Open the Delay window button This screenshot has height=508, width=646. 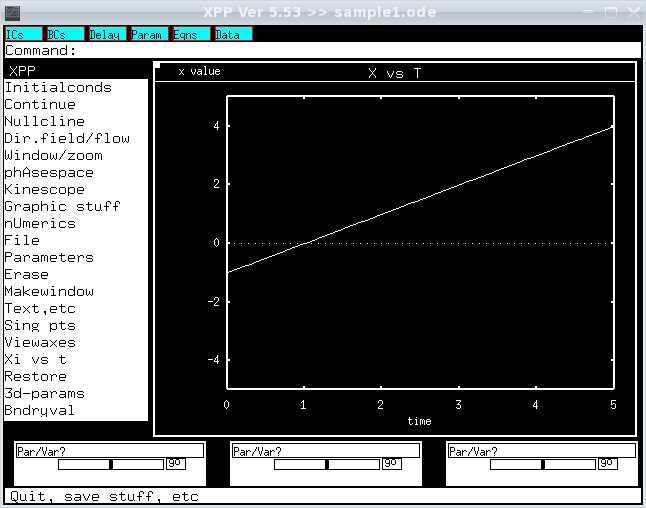[x=108, y=34]
